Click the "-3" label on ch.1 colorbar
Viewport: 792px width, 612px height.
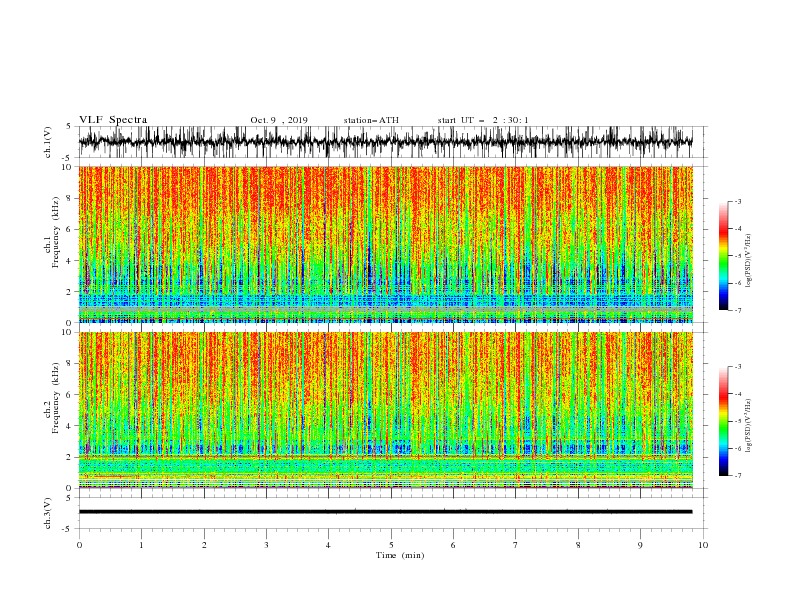point(738,201)
